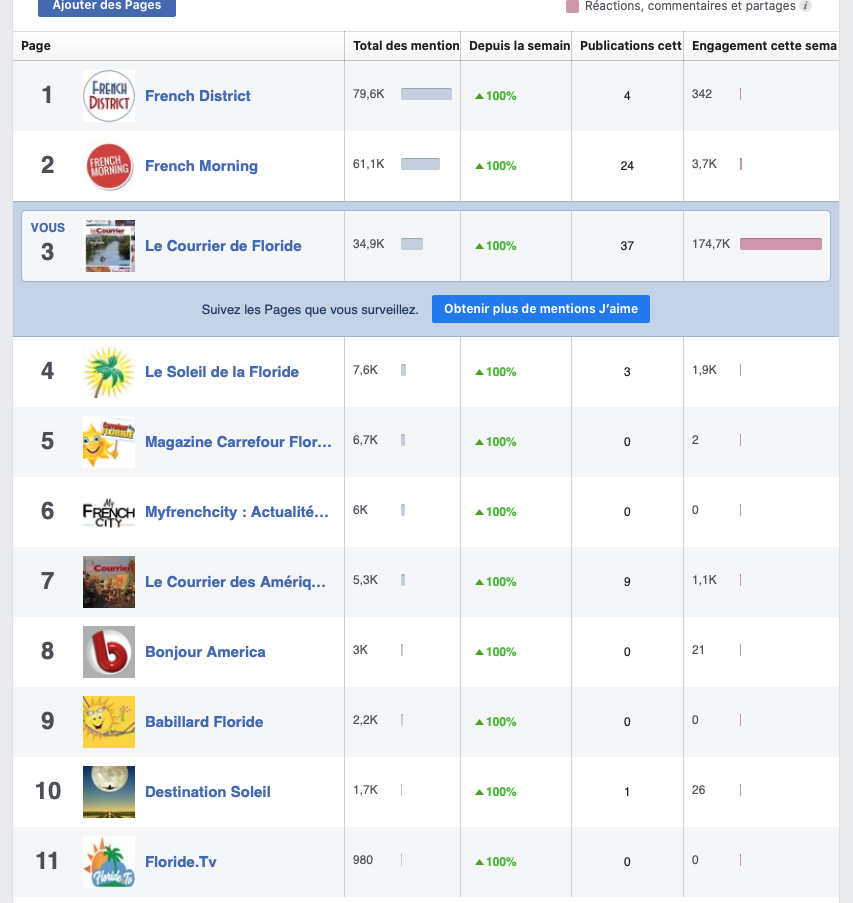853x903 pixels.
Task: Click the 3,7K engagement value
Action: pyautogui.click(x=704, y=164)
